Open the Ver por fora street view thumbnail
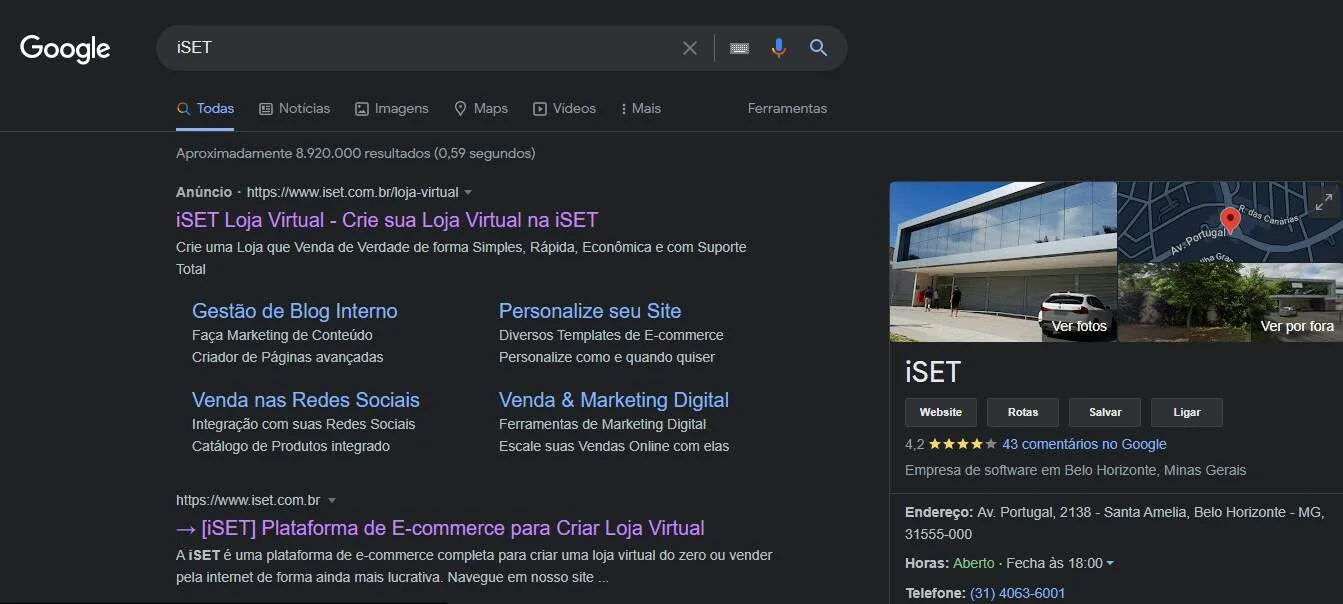Viewport: 1343px width, 604px height. 1230,302
